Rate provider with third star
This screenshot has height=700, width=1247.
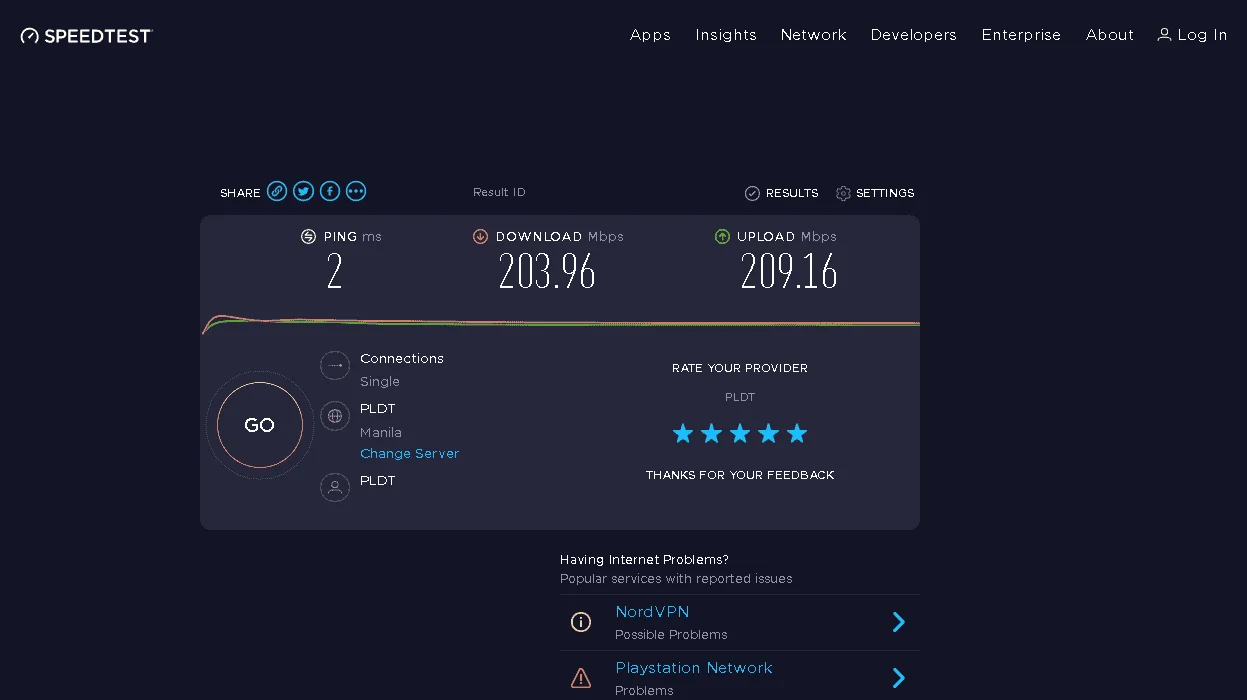(740, 433)
